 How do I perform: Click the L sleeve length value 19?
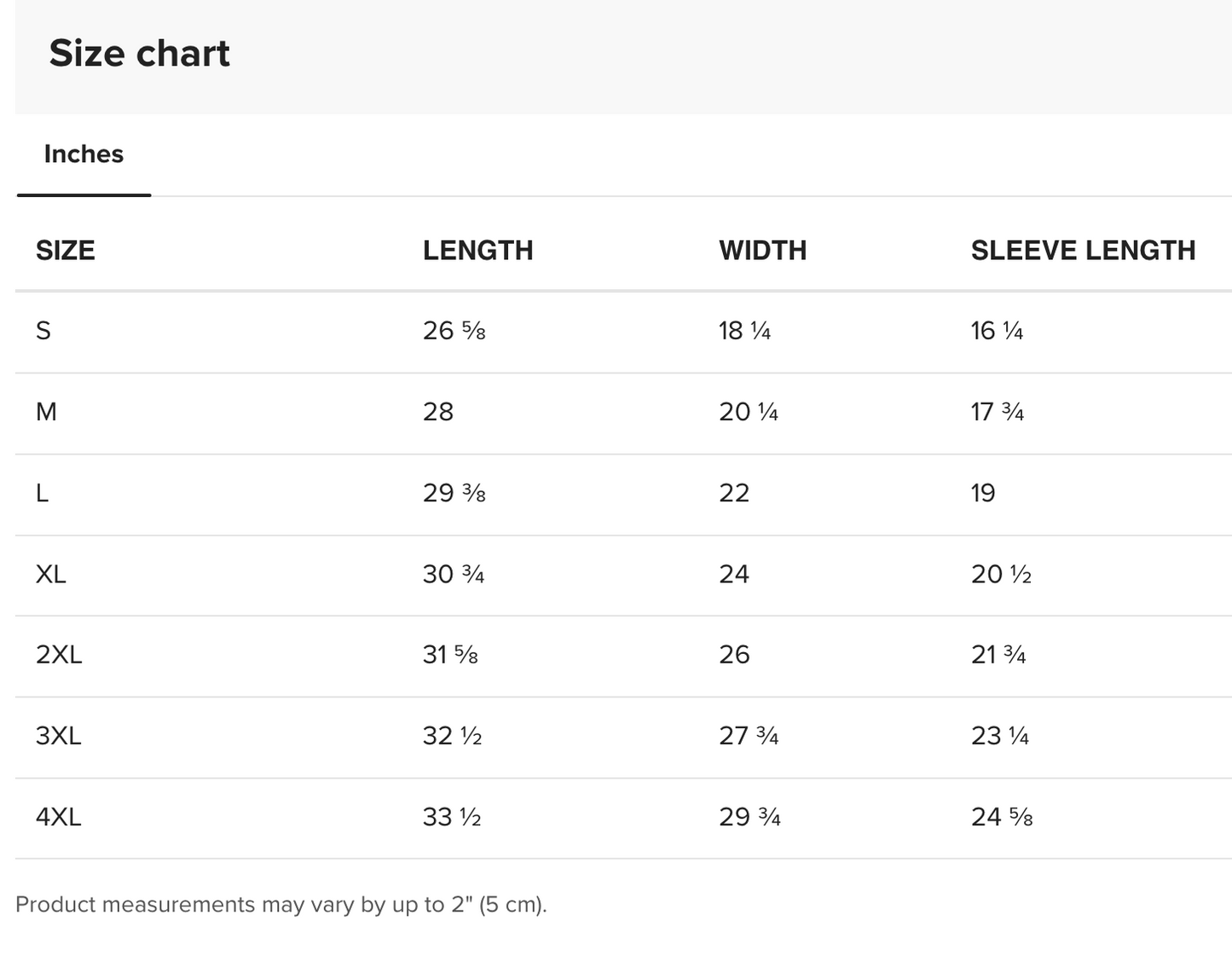pos(983,493)
